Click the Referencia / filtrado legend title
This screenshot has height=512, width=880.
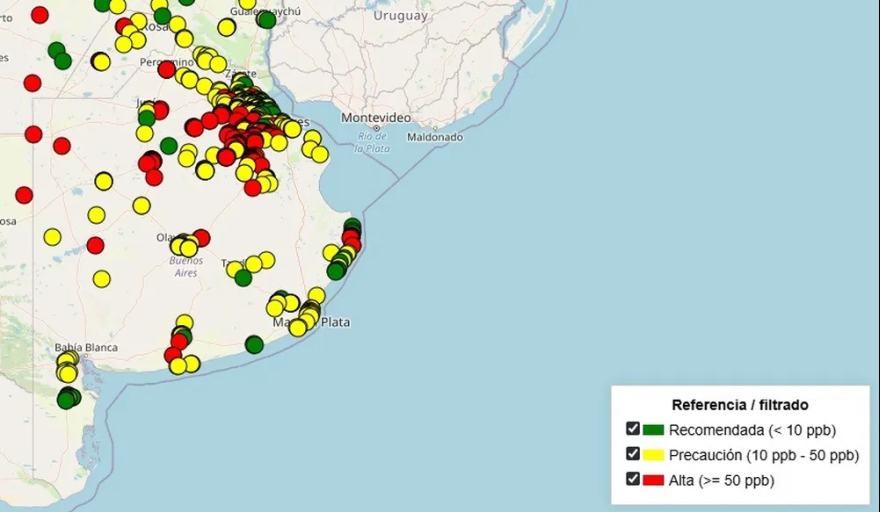pyautogui.click(x=739, y=405)
